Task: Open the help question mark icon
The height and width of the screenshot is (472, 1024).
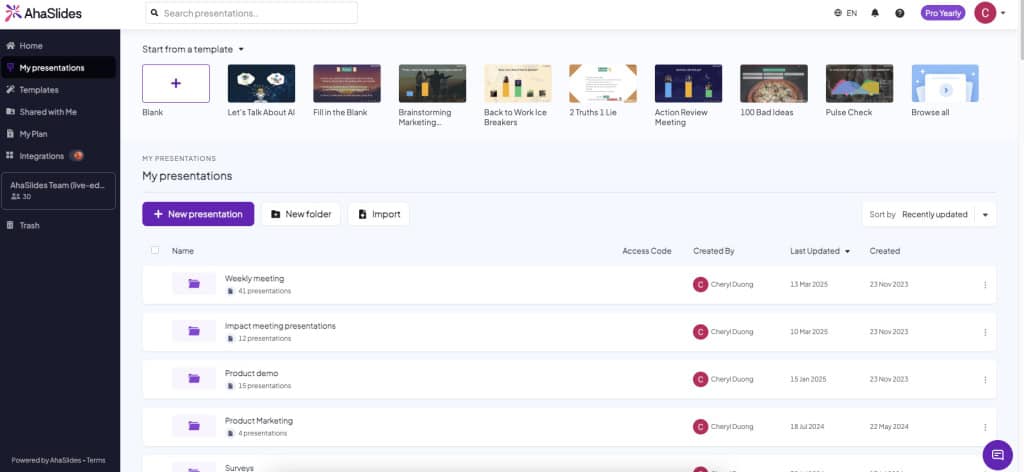Action: tap(900, 12)
